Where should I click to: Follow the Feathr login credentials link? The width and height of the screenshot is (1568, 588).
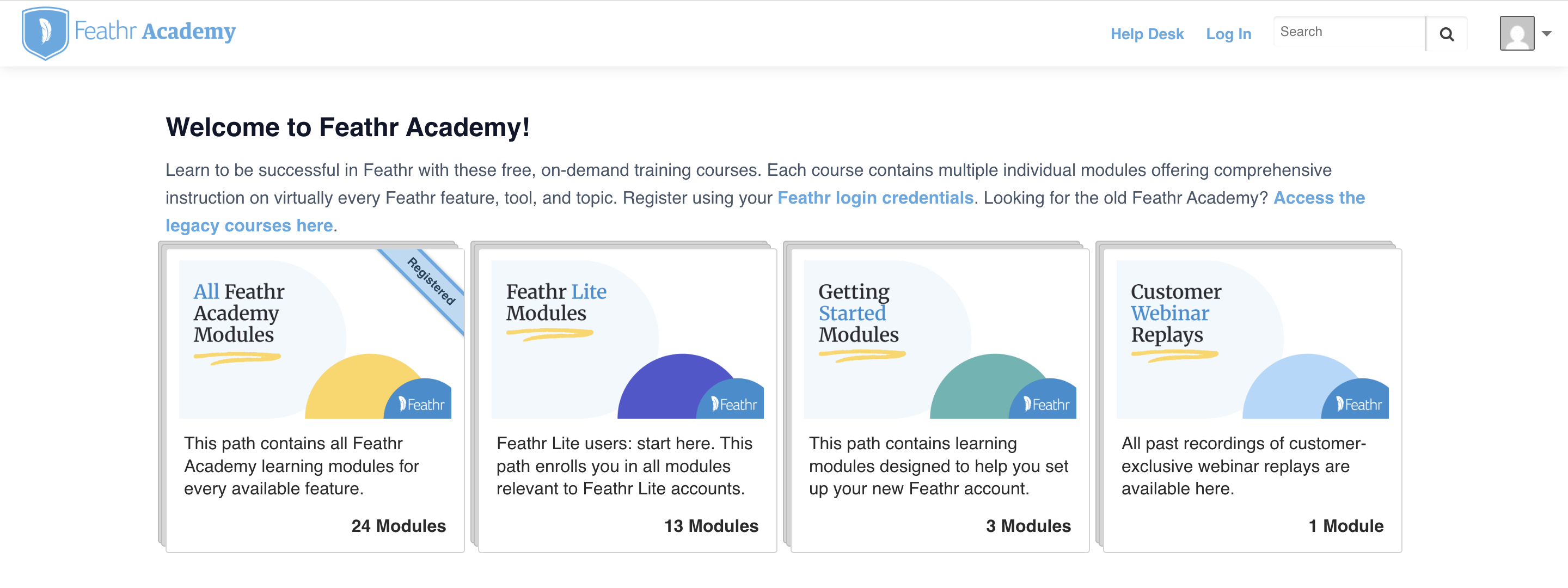coord(875,198)
